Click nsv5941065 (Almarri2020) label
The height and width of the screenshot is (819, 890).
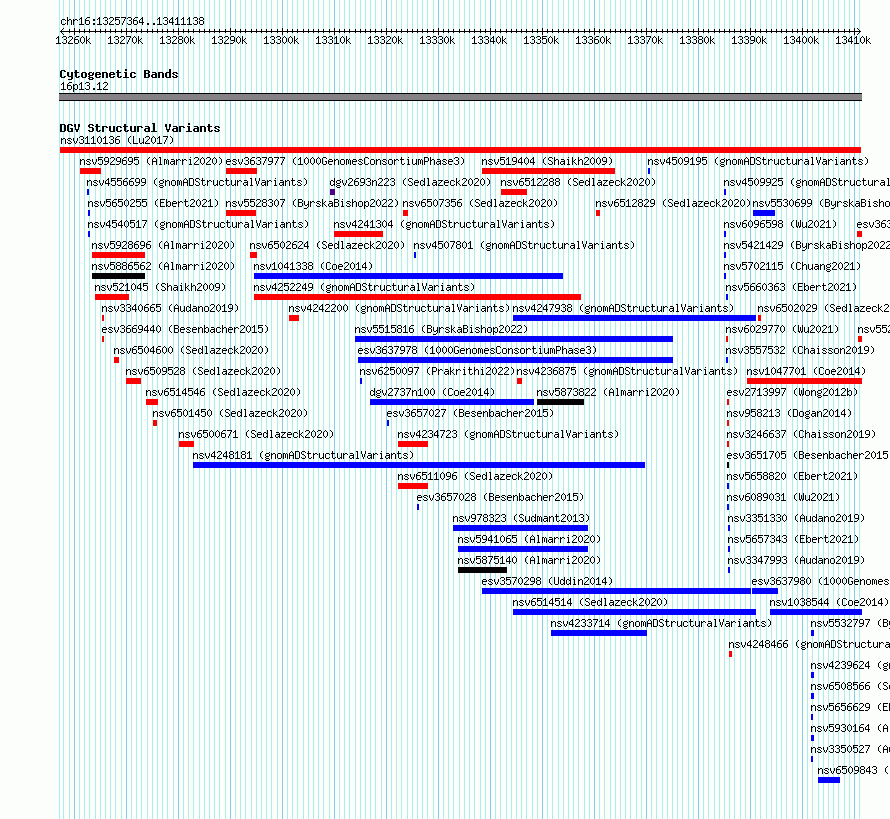529,539
